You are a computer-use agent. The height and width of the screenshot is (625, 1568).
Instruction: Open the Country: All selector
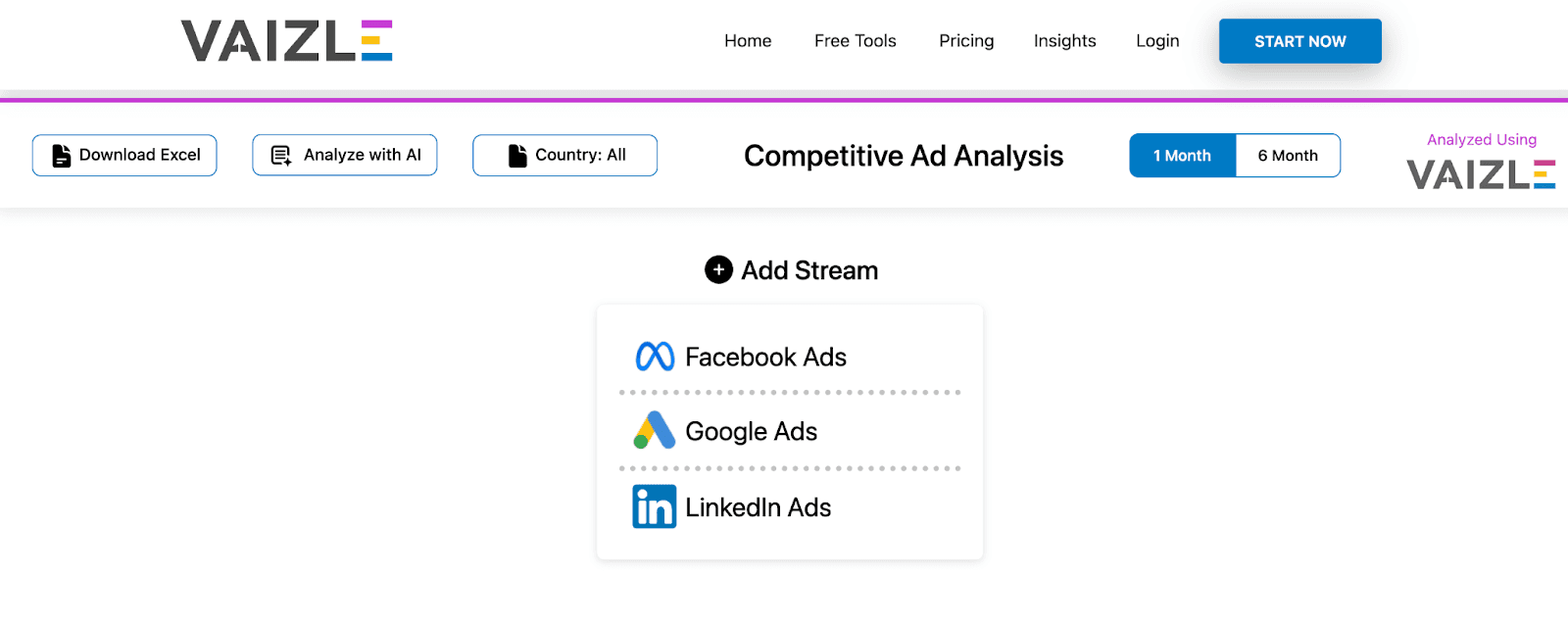coord(564,155)
